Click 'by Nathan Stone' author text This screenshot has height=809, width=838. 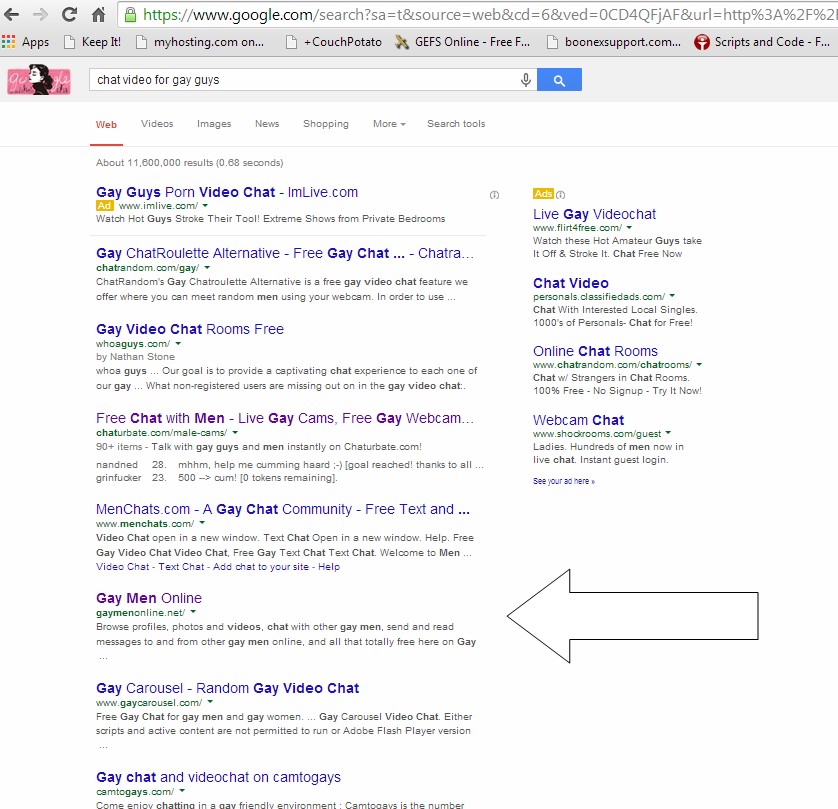[135, 357]
